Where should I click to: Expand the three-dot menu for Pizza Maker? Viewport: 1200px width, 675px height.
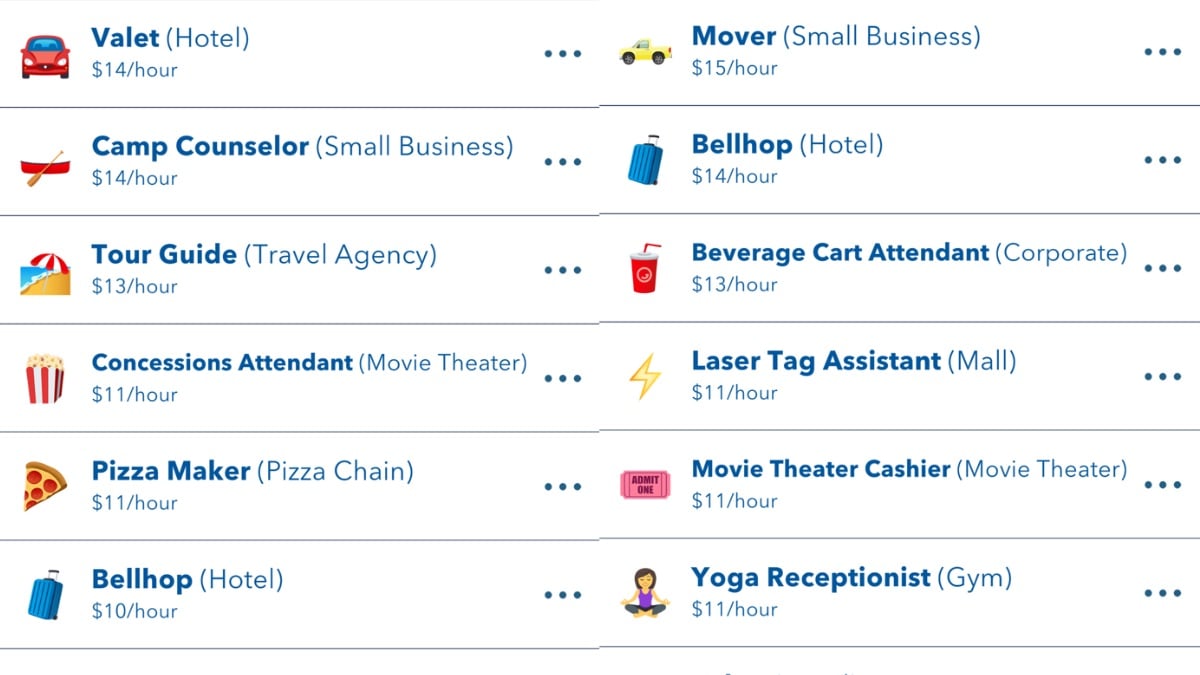click(563, 487)
